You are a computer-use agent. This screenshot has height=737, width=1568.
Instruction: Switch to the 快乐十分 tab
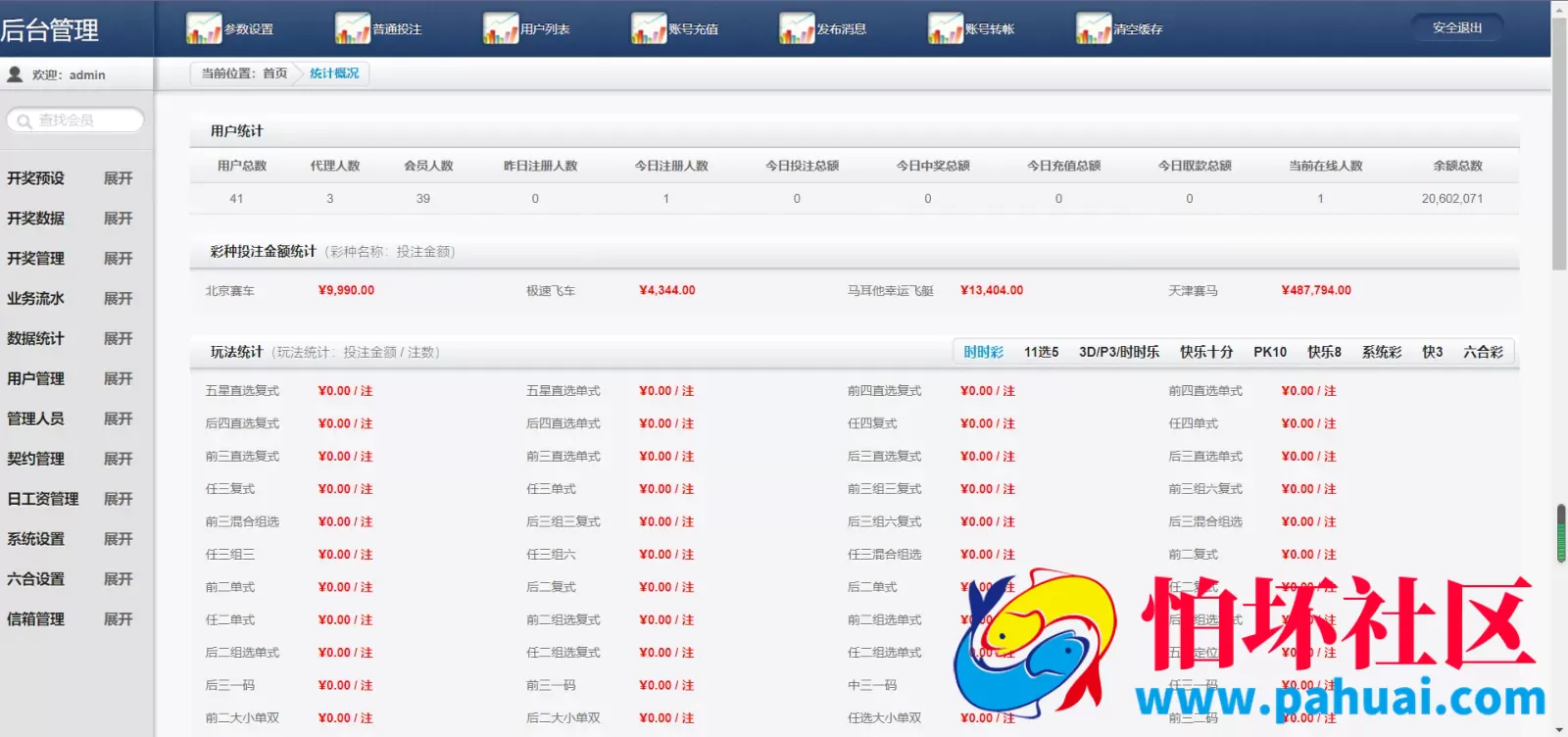click(x=1206, y=352)
